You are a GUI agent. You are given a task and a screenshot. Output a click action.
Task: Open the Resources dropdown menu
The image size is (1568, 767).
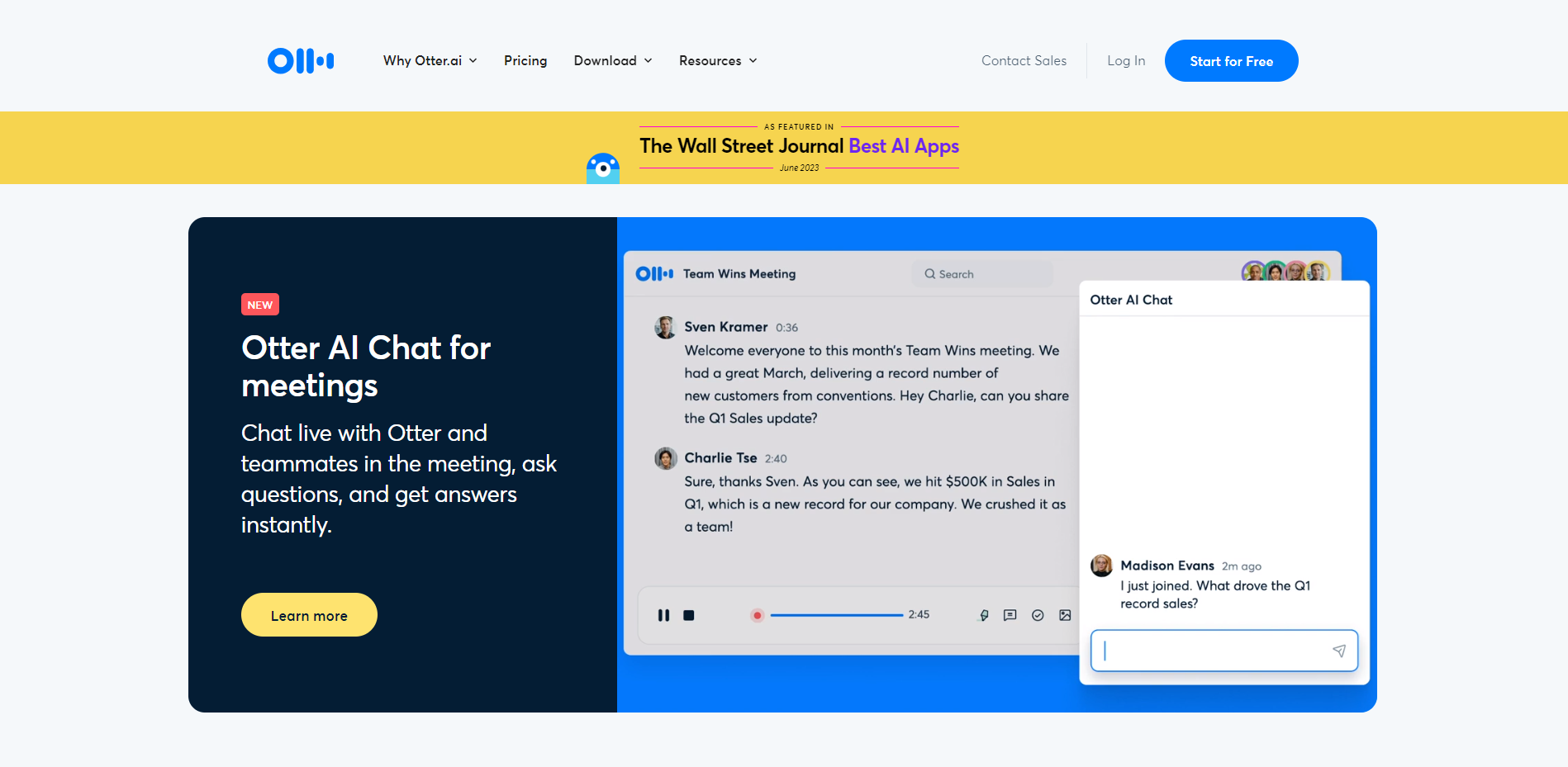click(718, 61)
